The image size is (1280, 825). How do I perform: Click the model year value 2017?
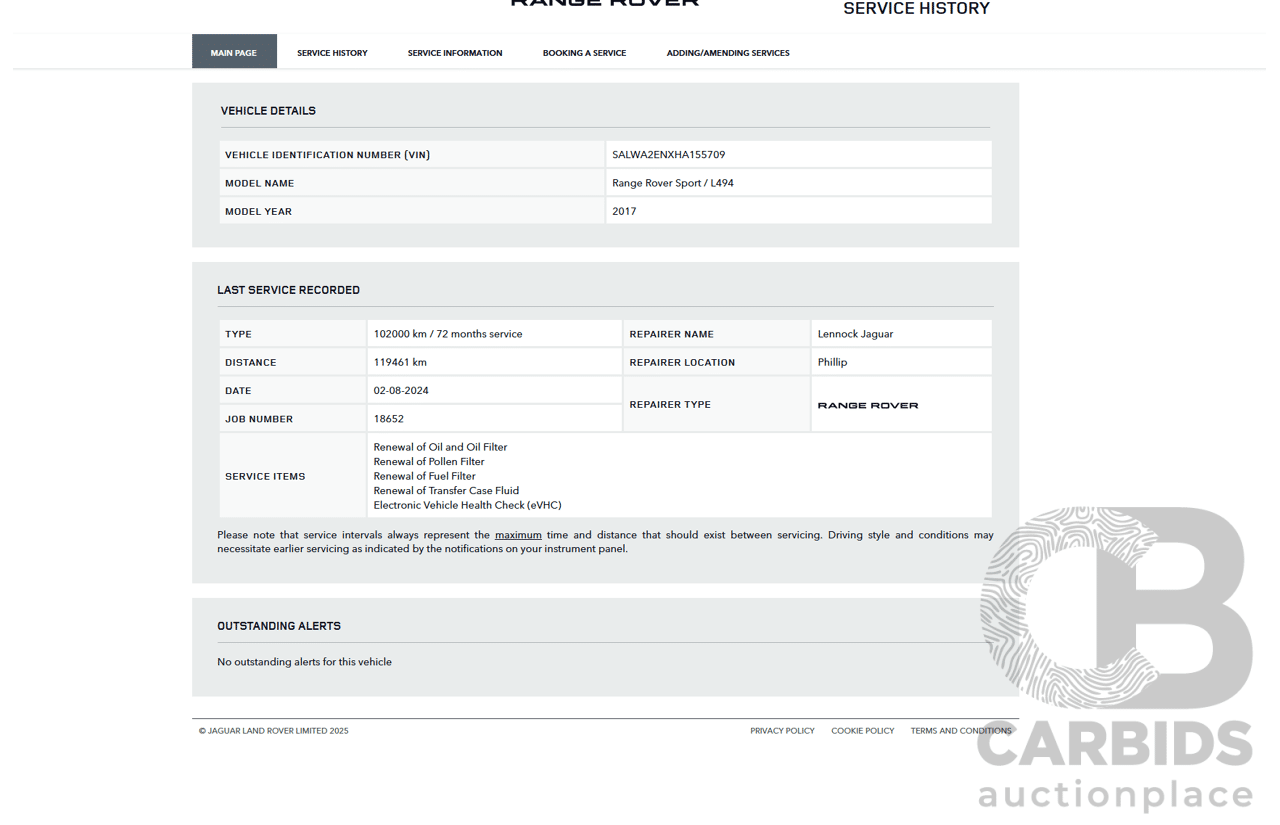pyautogui.click(x=624, y=211)
